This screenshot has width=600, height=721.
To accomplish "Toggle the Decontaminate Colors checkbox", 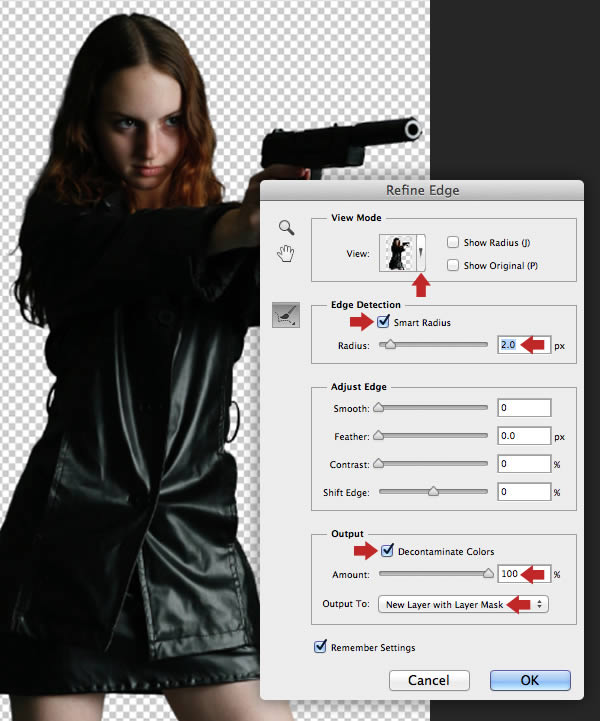I will 387,550.
